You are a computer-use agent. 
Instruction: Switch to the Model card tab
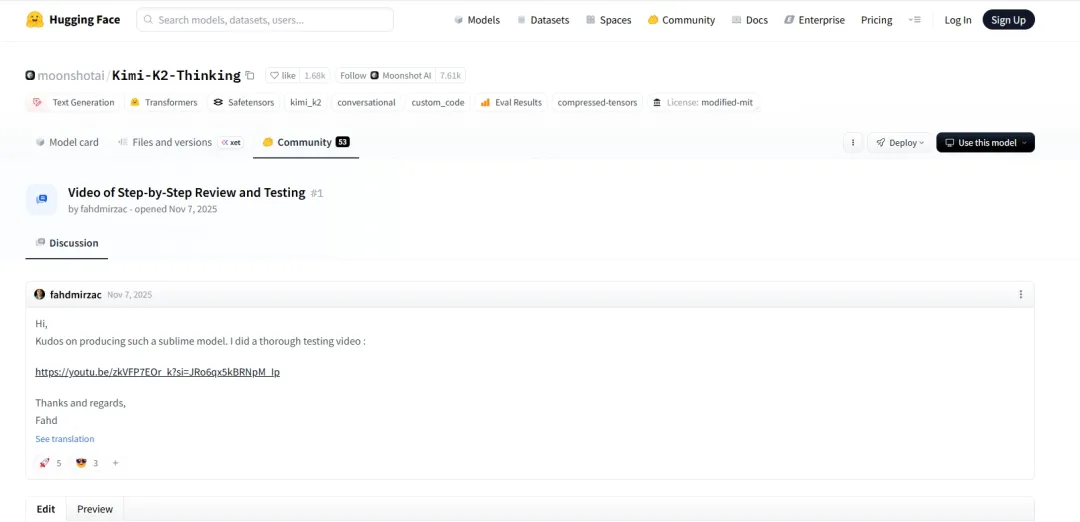(x=68, y=143)
